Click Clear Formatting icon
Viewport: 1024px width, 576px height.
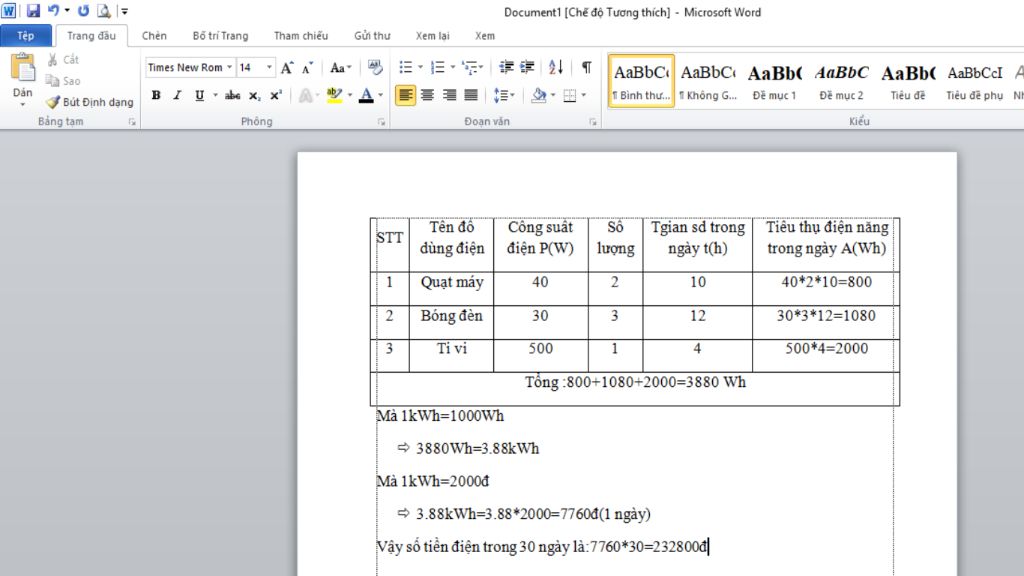[375, 67]
